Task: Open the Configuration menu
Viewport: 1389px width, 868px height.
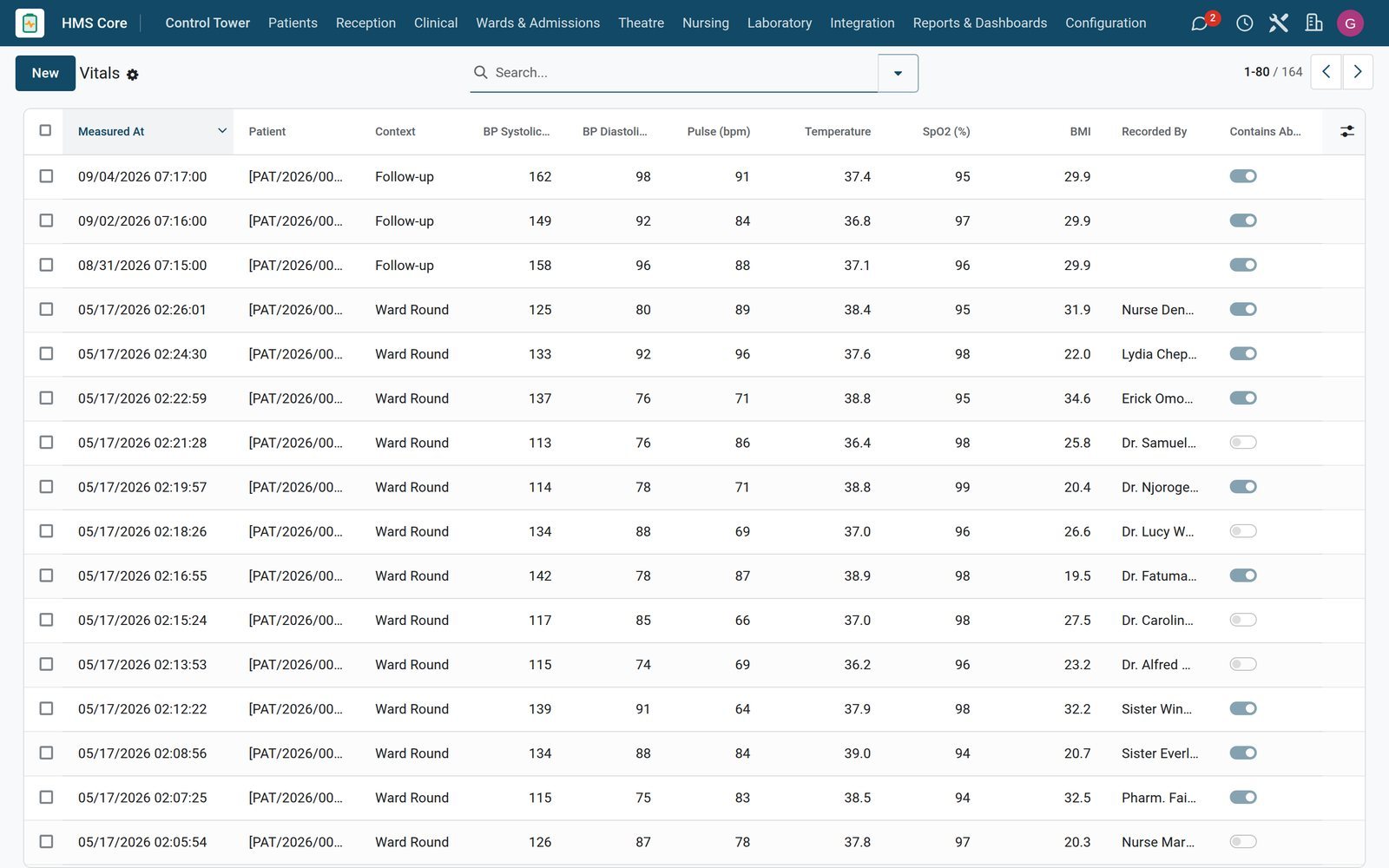Action: (x=1105, y=23)
